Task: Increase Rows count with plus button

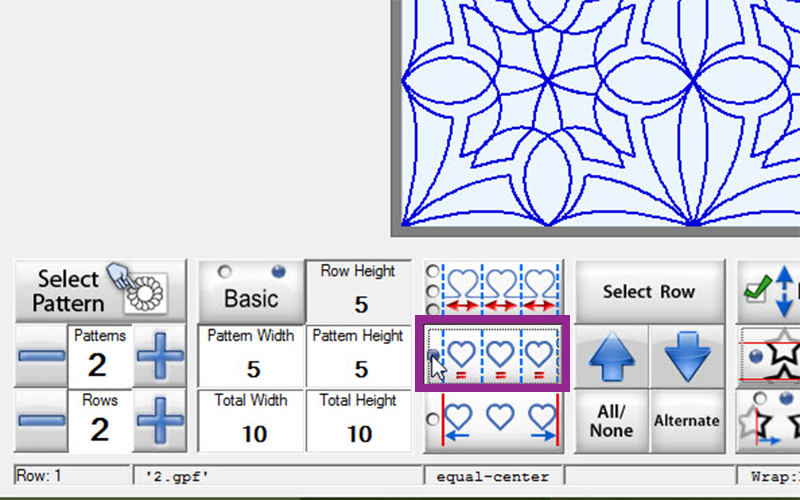Action: 160,421
